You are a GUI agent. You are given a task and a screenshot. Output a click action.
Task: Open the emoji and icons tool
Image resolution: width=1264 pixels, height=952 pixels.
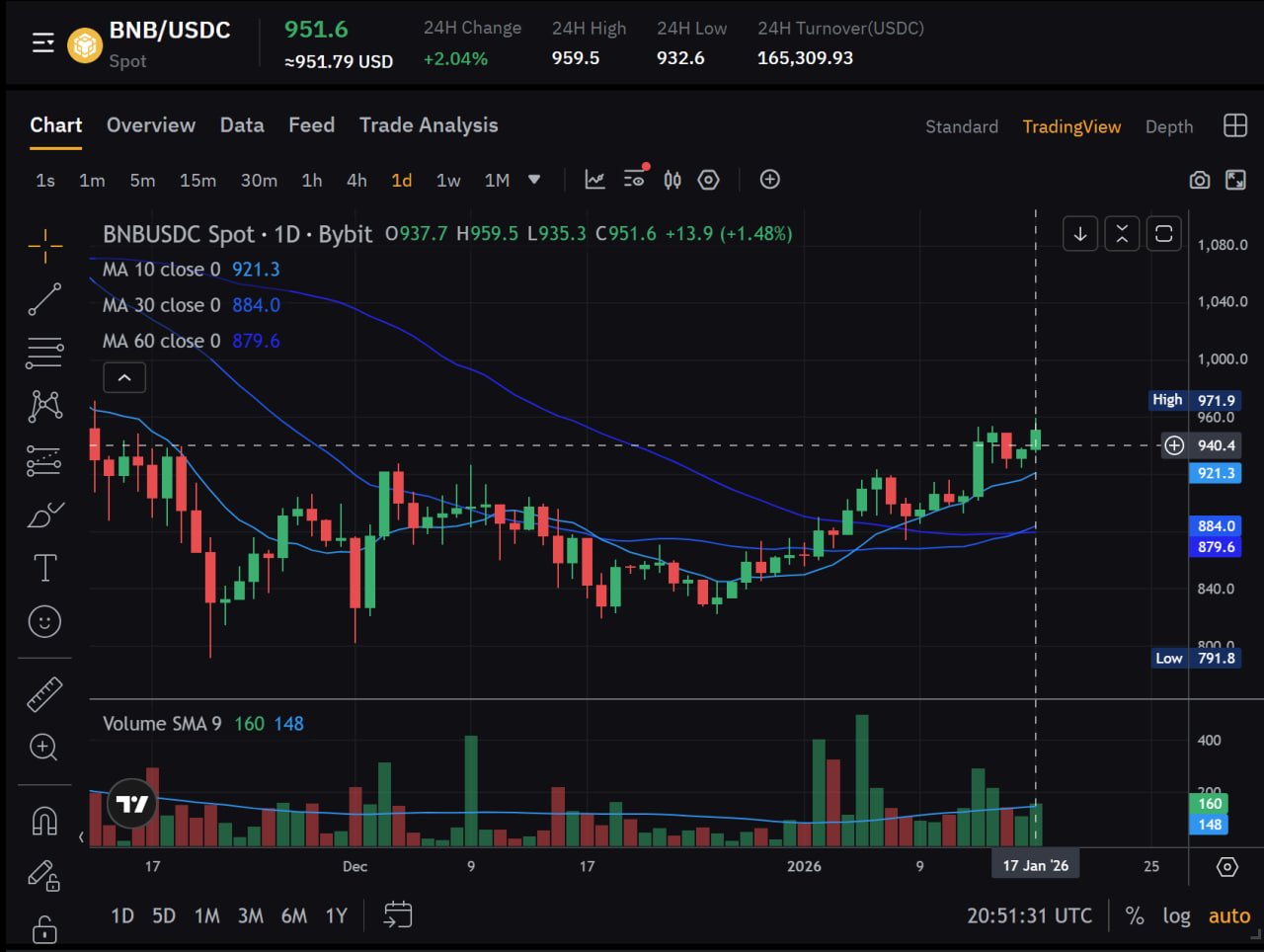tap(45, 621)
